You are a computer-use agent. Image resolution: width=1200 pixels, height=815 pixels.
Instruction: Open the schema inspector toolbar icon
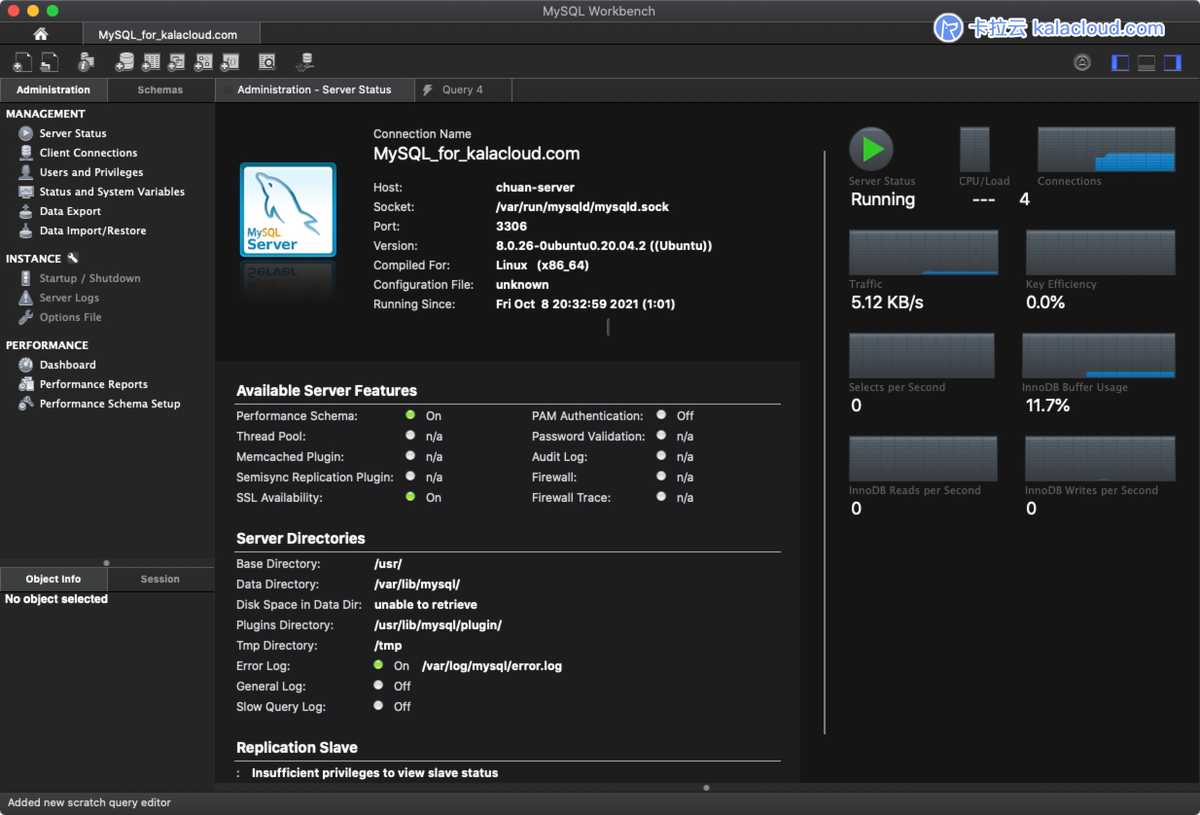click(x=86, y=62)
